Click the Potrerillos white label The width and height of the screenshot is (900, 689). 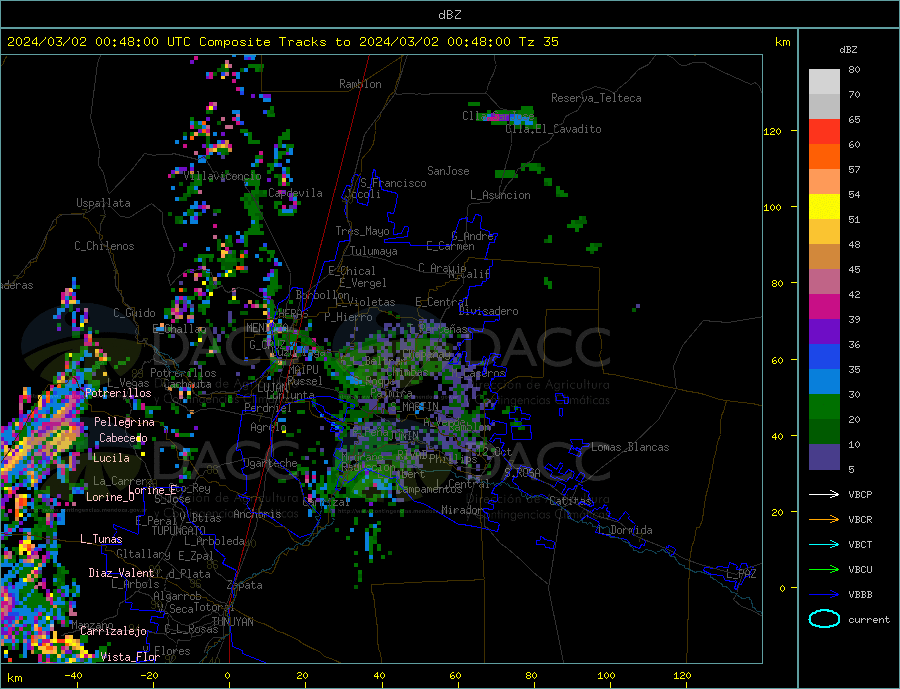coord(118,393)
